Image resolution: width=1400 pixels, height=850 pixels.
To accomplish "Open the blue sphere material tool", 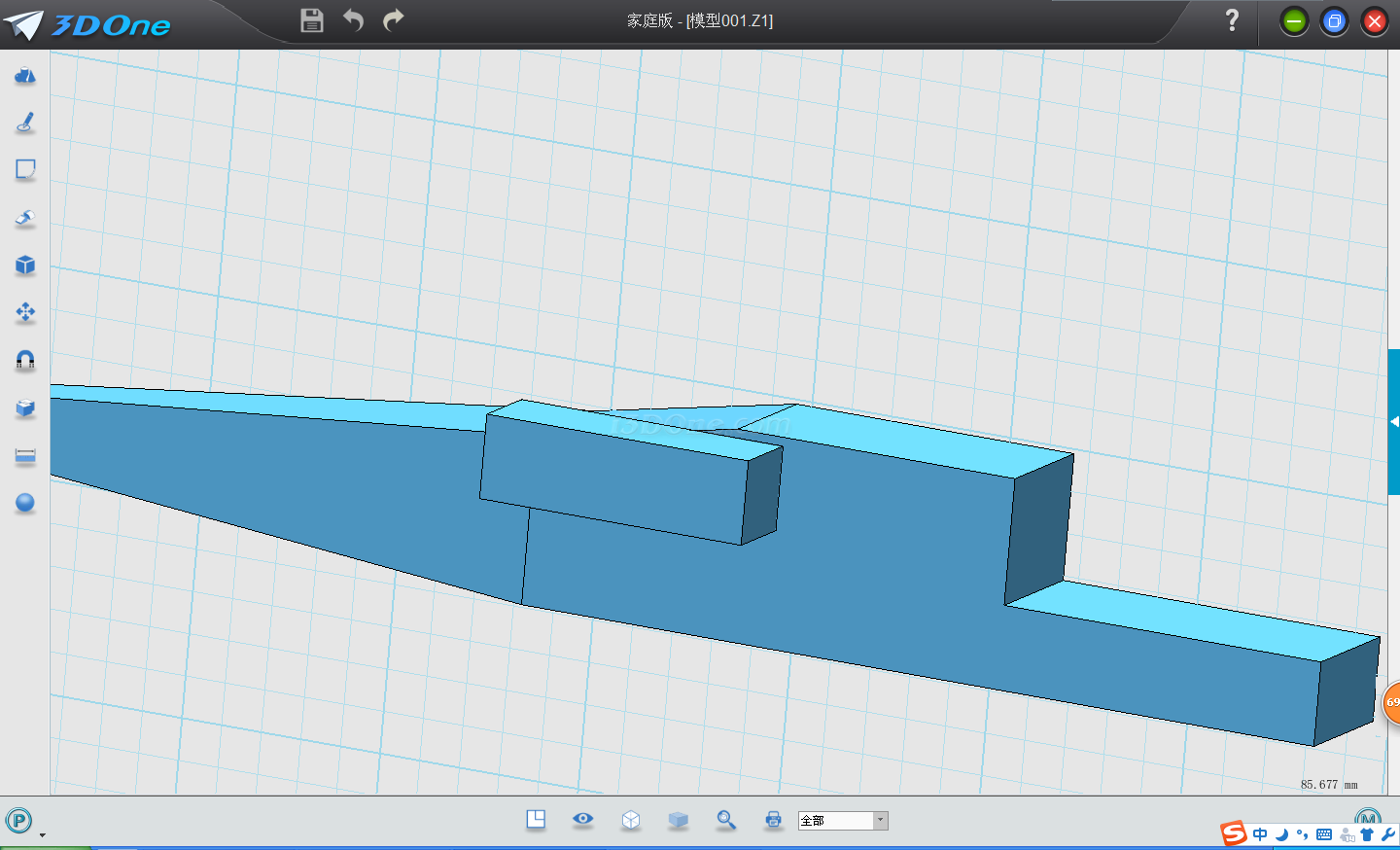I will point(25,503).
